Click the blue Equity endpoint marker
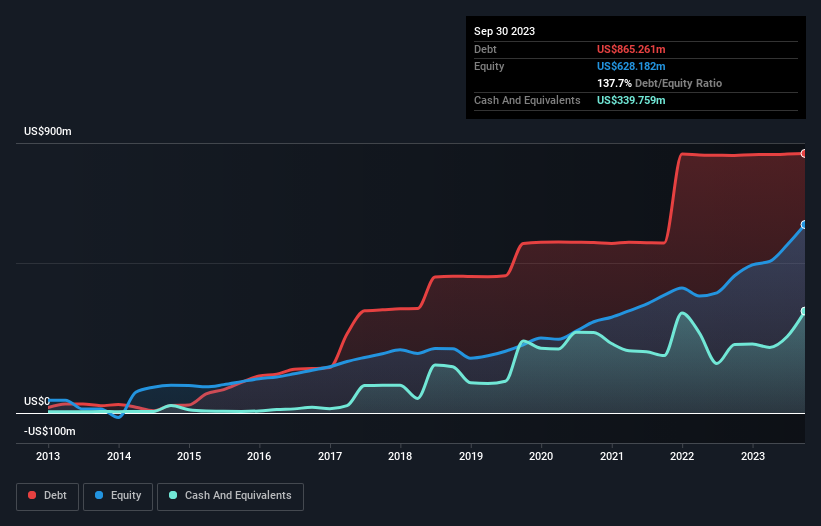The height and width of the screenshot is (526, 821). (804, 225)
